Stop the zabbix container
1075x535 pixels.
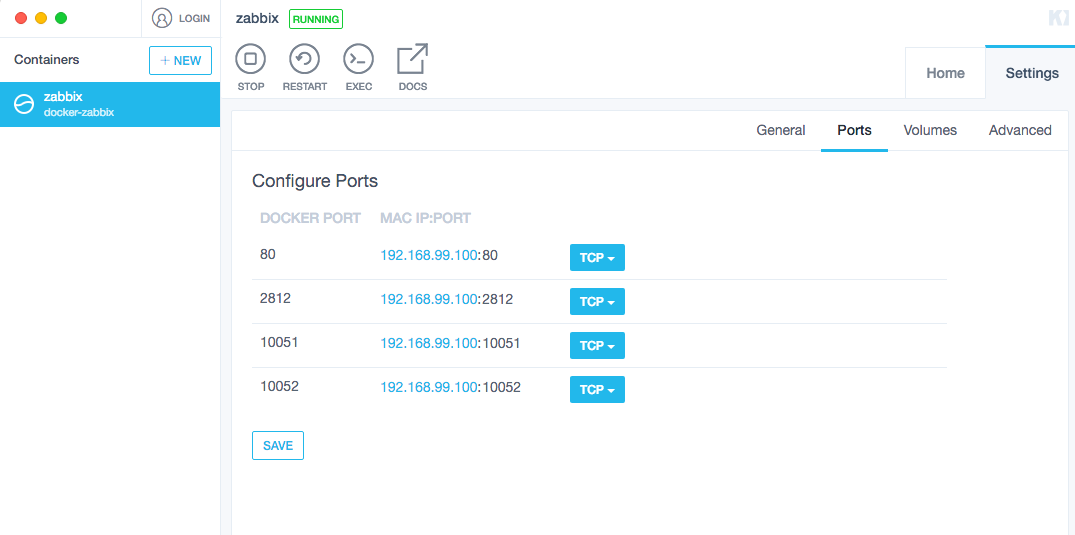click(x=251, y=60)
